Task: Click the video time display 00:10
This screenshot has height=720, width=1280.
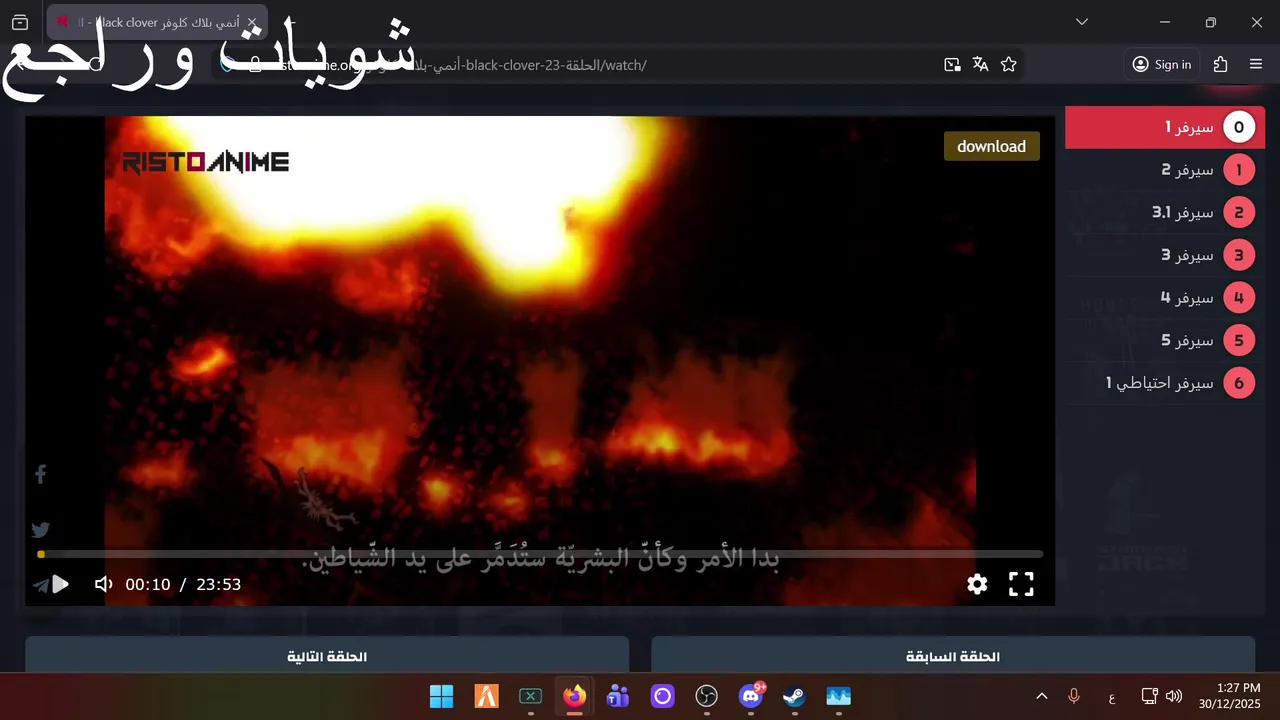Action: tap(148, 584)
